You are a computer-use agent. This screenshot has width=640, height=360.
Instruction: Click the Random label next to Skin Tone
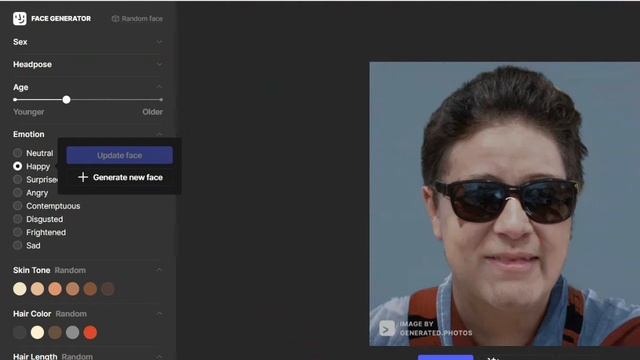coord(70,270)
